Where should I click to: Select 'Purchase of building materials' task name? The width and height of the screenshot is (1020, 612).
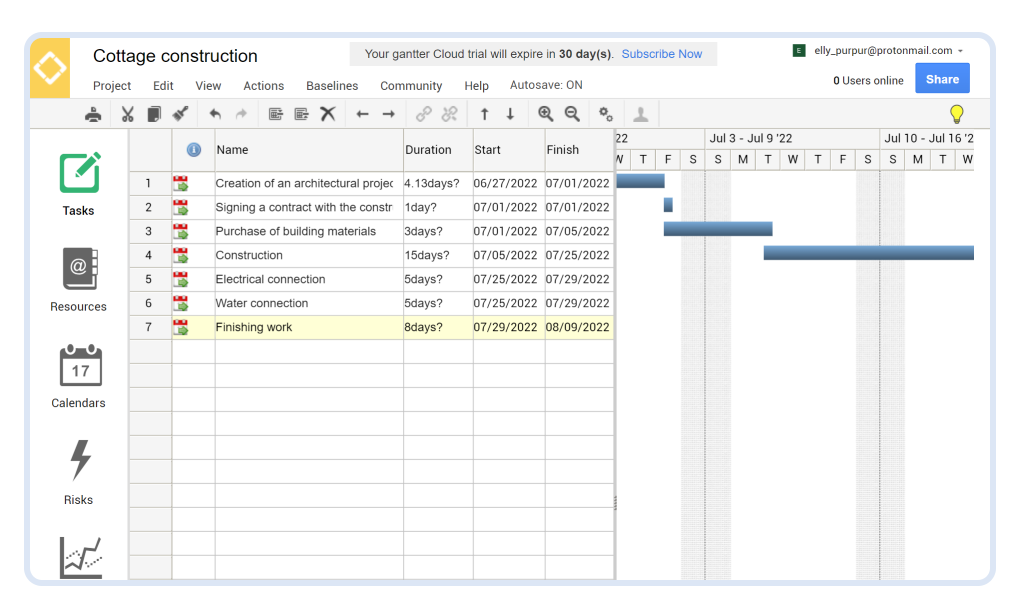[295, 232]
